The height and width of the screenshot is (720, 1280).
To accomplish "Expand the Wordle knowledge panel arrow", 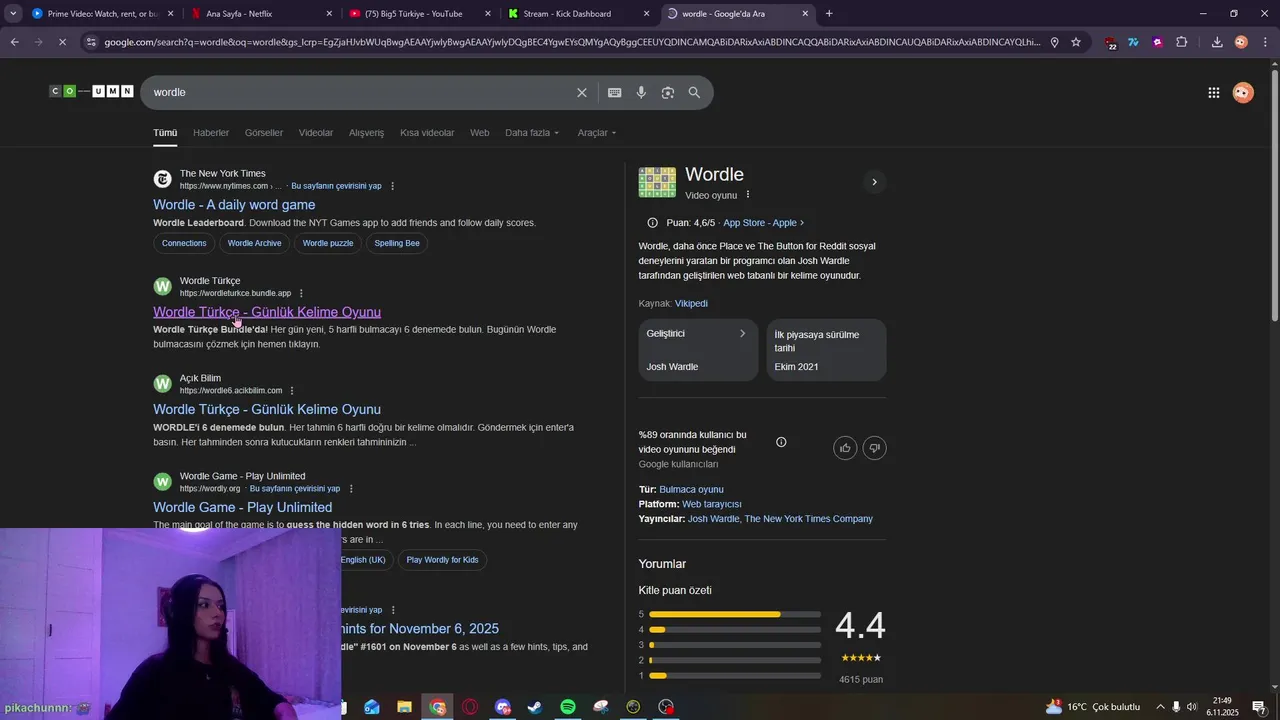I will [874, 182].
